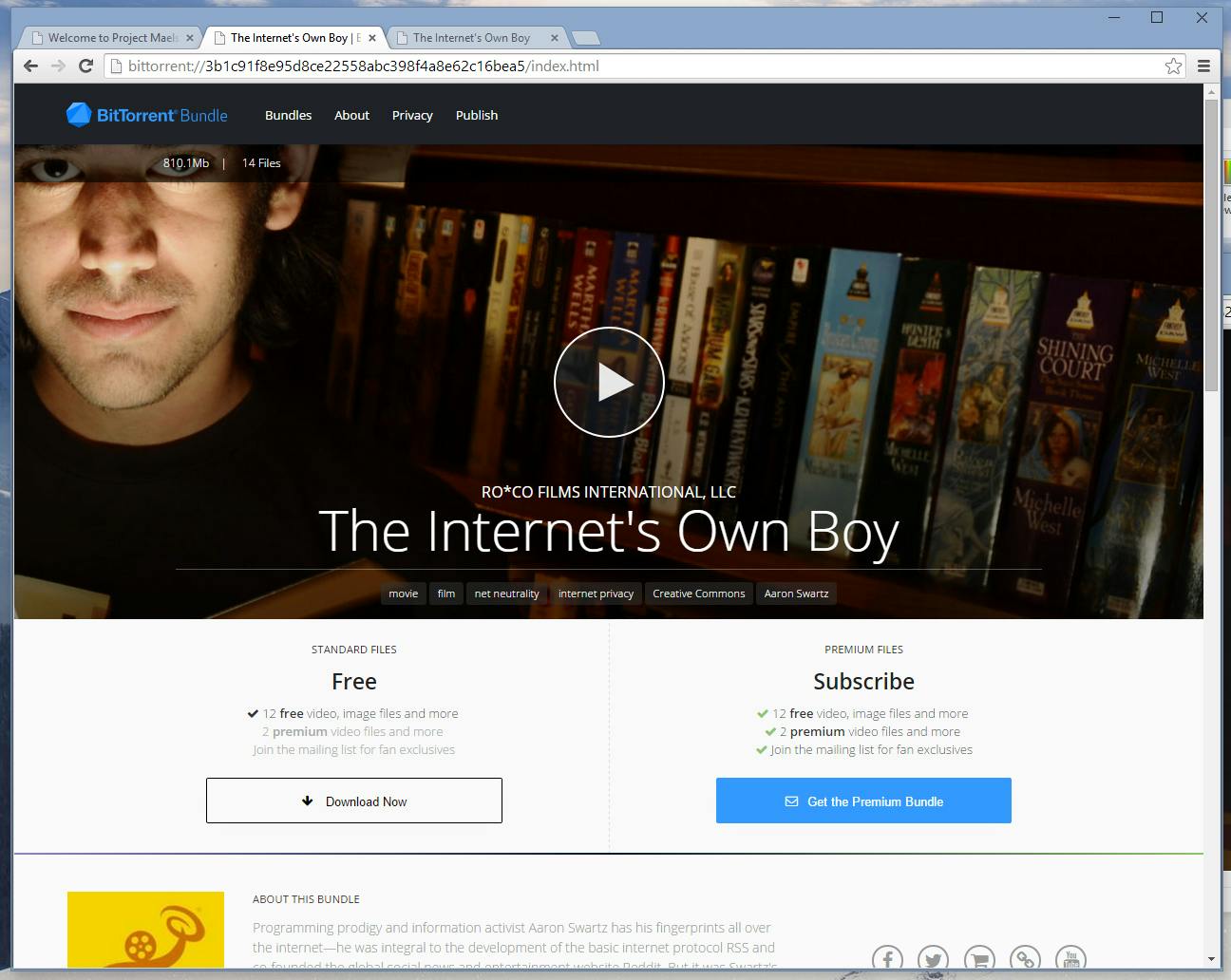Click the yellow film reel thumbnail

point(145,930)
